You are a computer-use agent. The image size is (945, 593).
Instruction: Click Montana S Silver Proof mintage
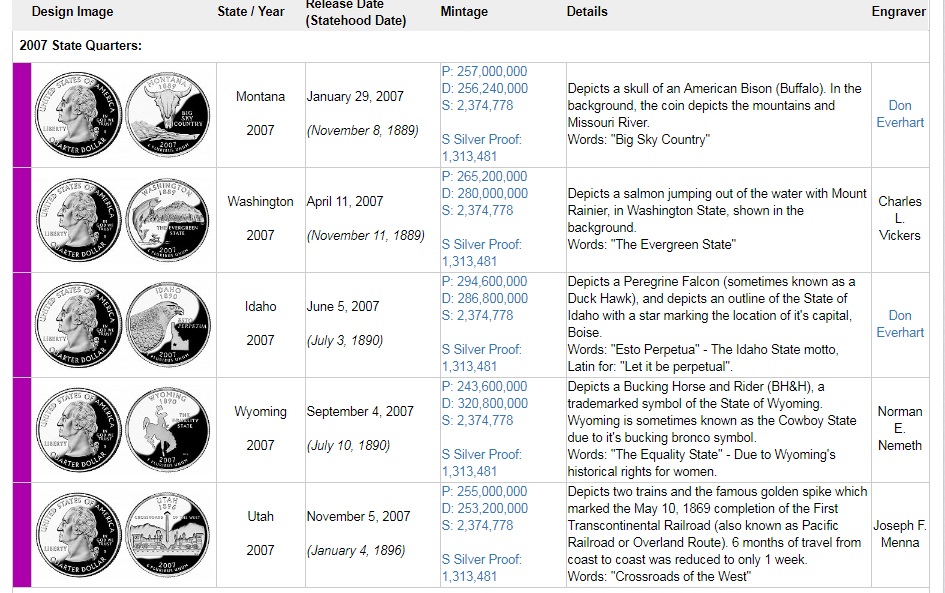click(482, 148)
